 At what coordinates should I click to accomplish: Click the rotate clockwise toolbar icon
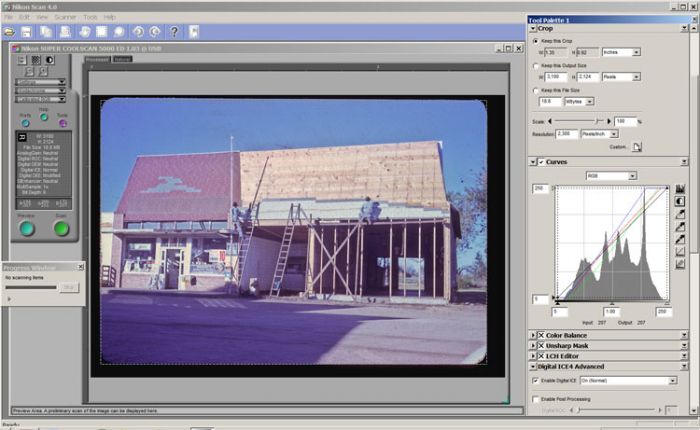click(x=155, y=32)
